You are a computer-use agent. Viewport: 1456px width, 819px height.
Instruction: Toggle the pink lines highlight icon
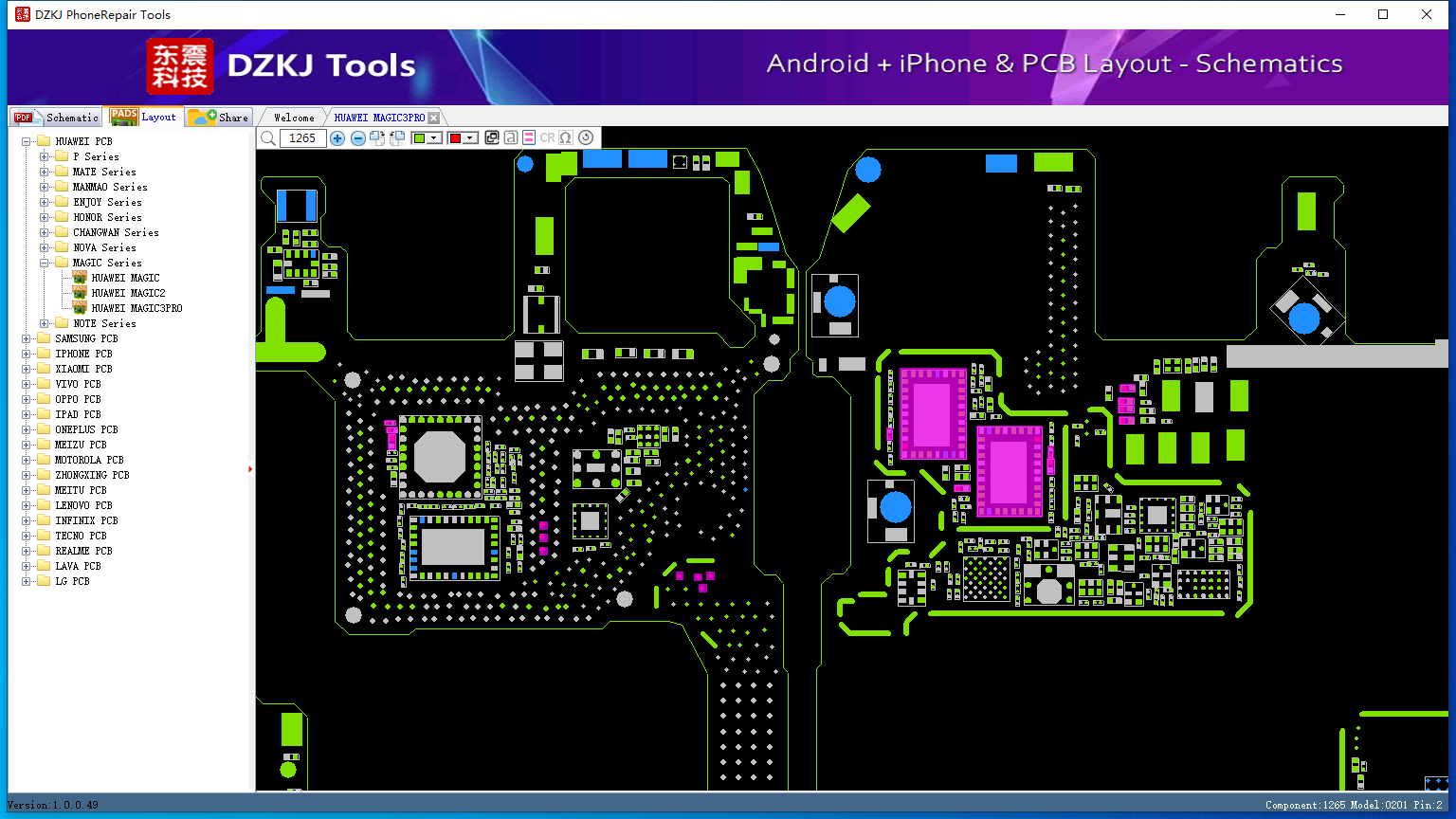[529, 138]
